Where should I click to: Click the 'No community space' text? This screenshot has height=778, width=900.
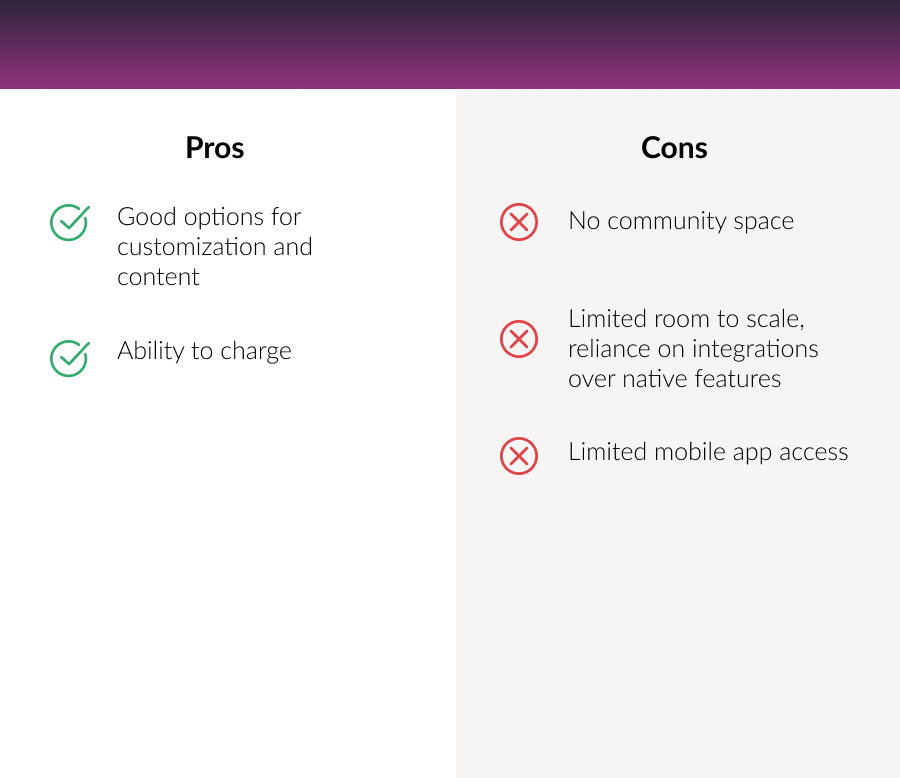click(681, 221)
